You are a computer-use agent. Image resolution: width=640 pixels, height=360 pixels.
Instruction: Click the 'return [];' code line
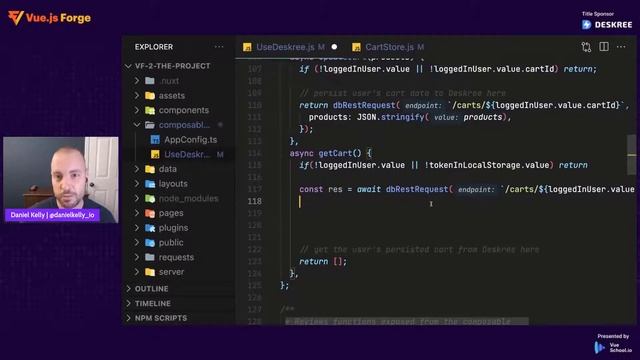coord(322,261)
